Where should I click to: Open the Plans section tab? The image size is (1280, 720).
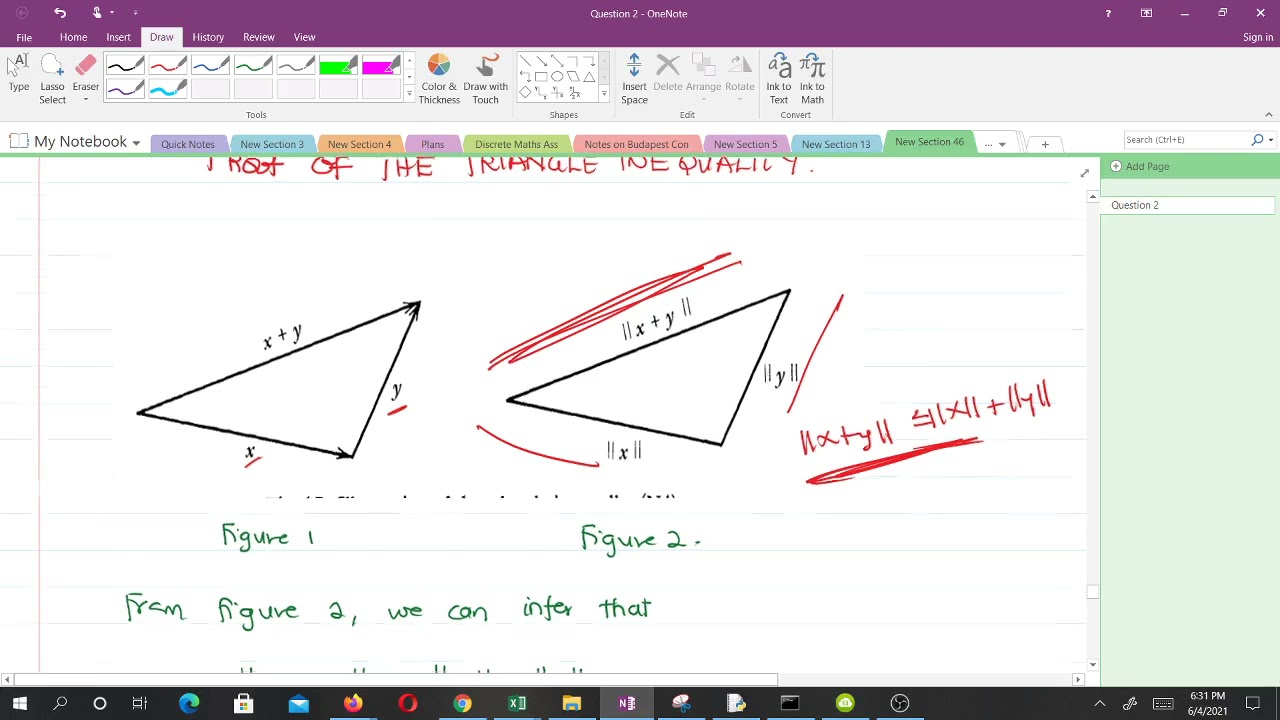pos(432,144)
